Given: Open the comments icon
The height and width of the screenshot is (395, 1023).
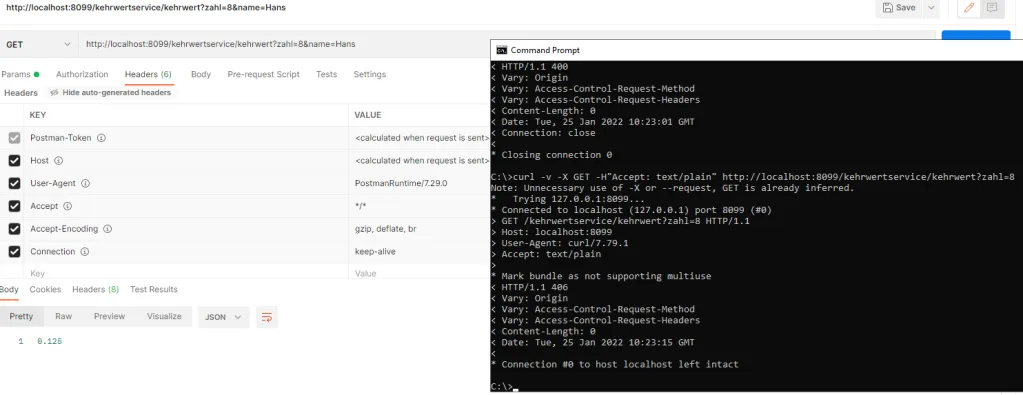Looking at the screenshot, I should point(992,8).
